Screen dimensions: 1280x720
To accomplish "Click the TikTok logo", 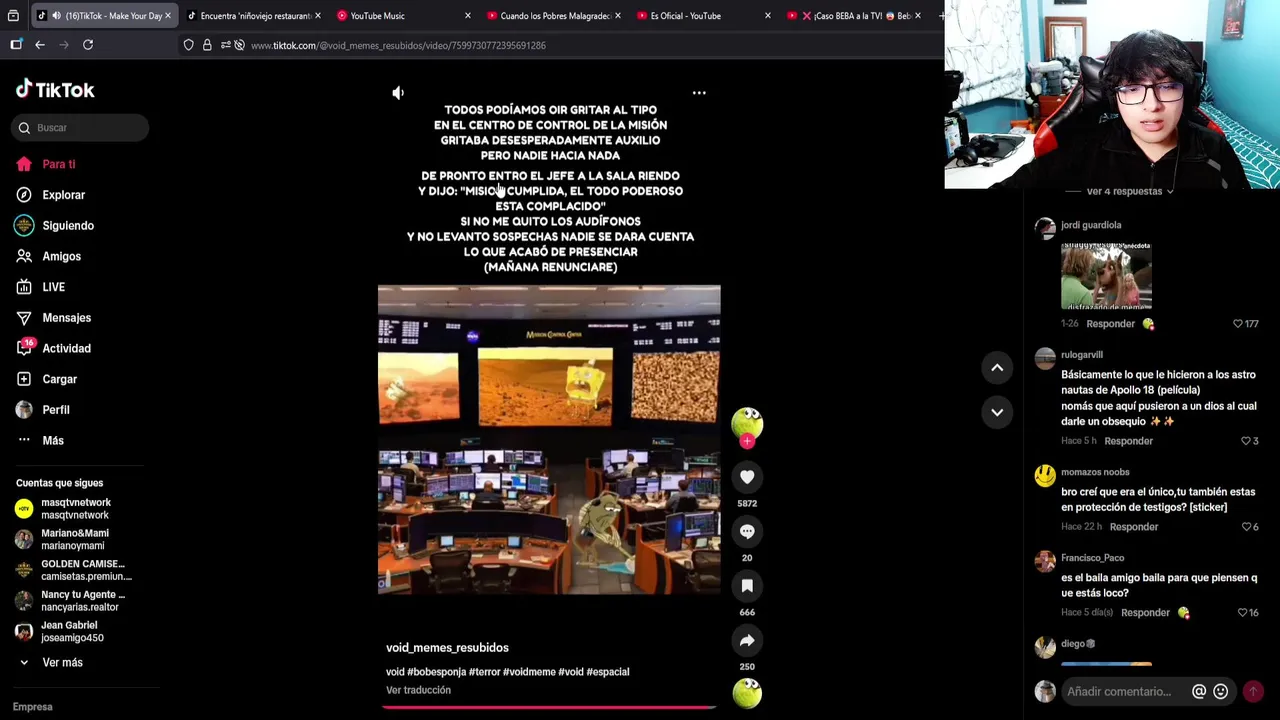I will coord(55,90).
